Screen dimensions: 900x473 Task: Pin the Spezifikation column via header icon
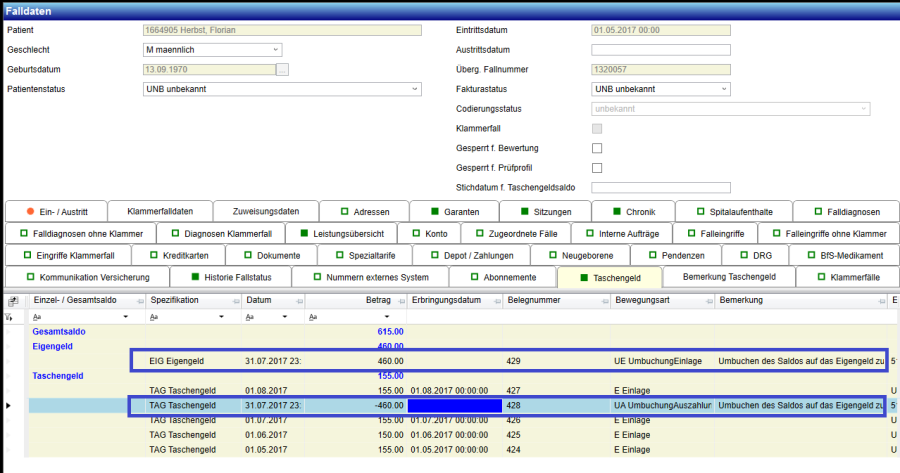tap(234, 300)
